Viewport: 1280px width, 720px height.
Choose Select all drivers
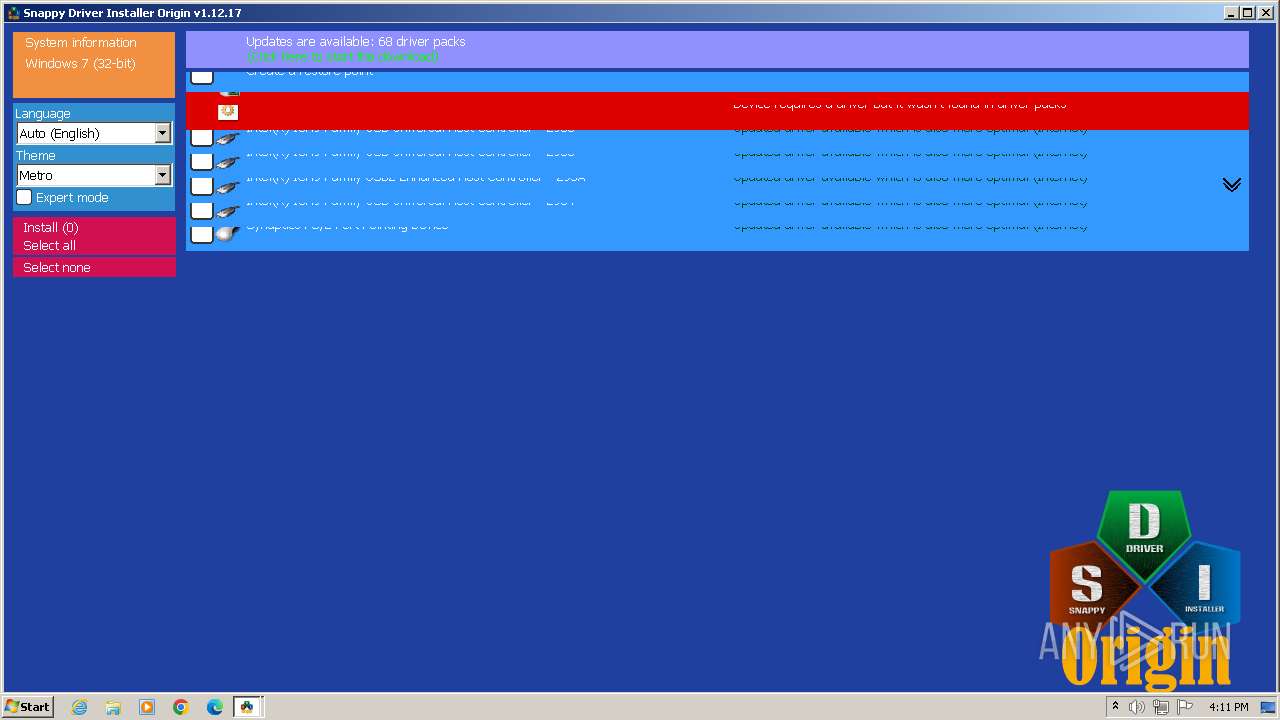coord(49,246)
